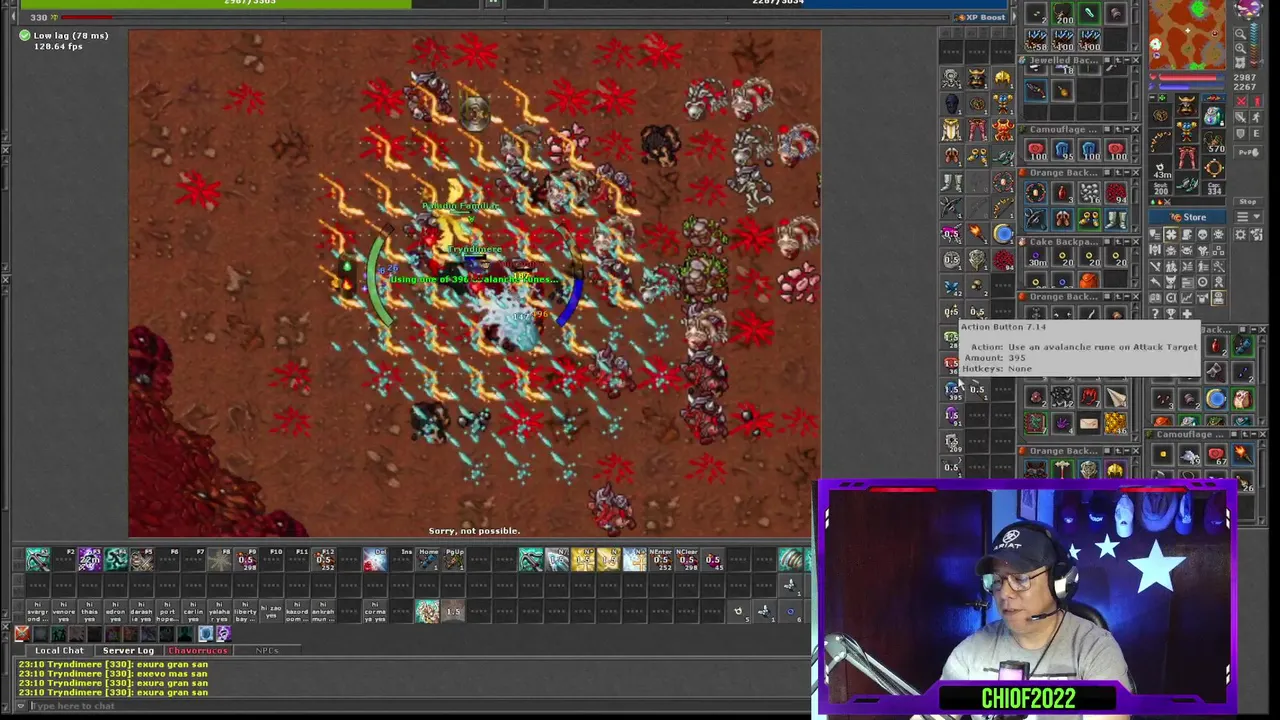Activate the XP Boost button
This screenshot has width=1280, height=720.
tap(981, 17)
